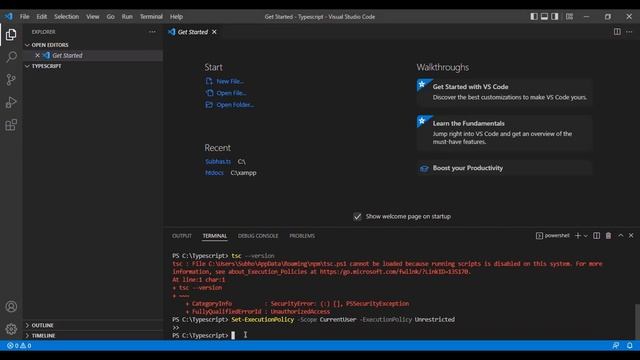
Task: Open the Accounts menu icon
Action: click(11, 307)
